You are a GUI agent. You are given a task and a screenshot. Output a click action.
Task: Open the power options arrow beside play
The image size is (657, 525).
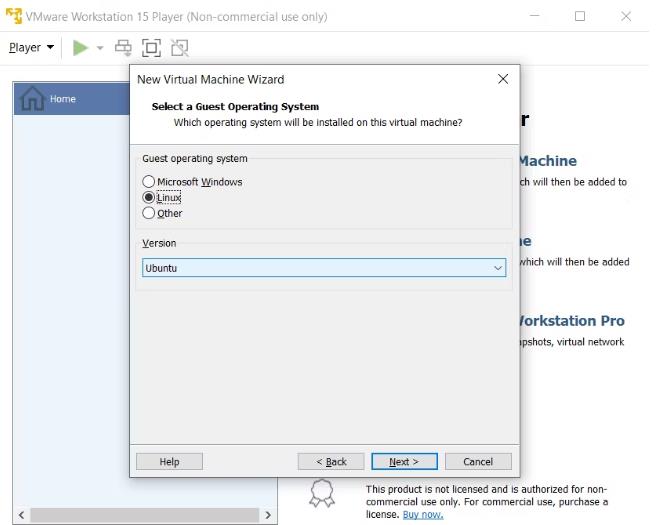point(100,48)
